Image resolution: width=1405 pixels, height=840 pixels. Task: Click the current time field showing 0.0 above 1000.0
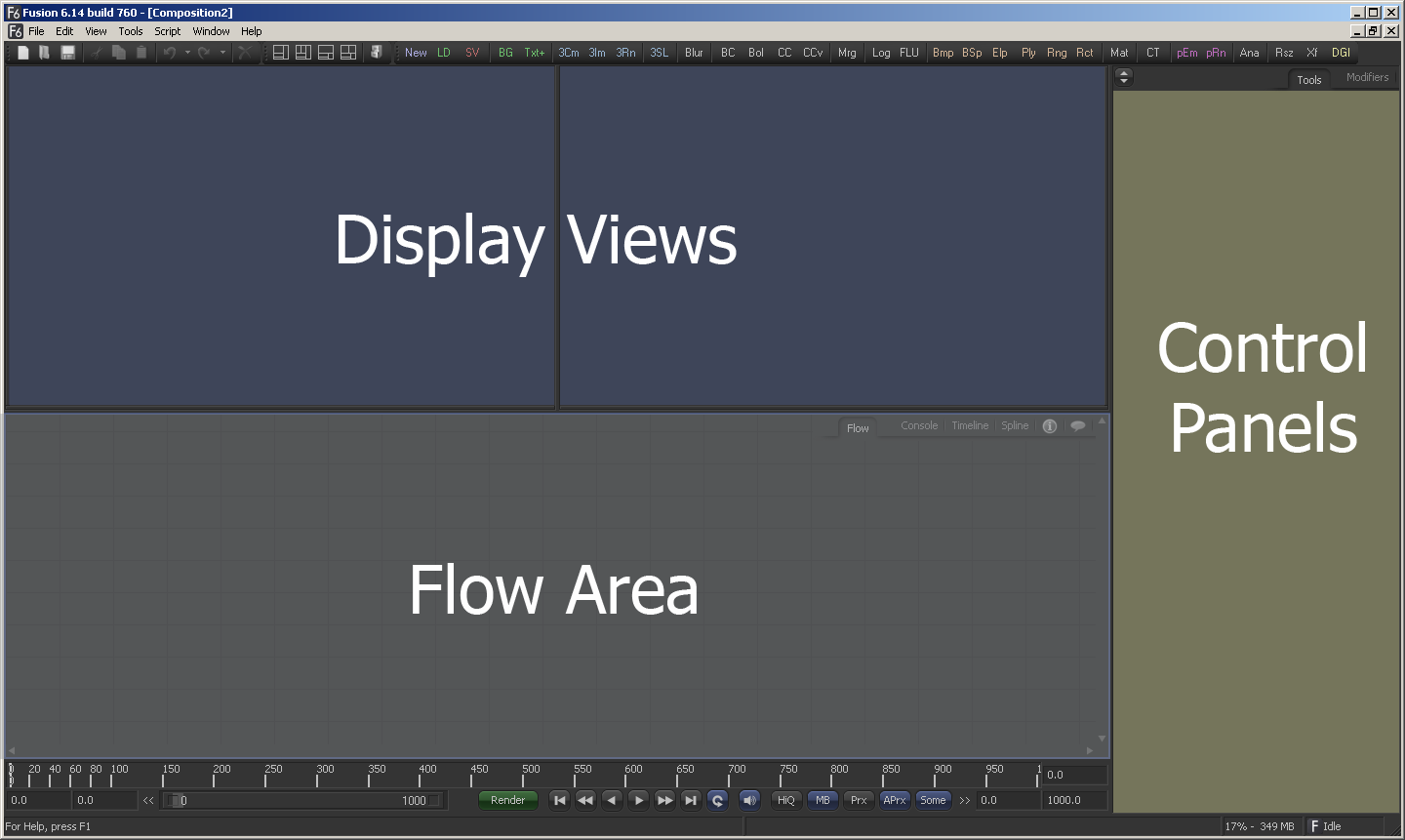[x=1075, y=775]
